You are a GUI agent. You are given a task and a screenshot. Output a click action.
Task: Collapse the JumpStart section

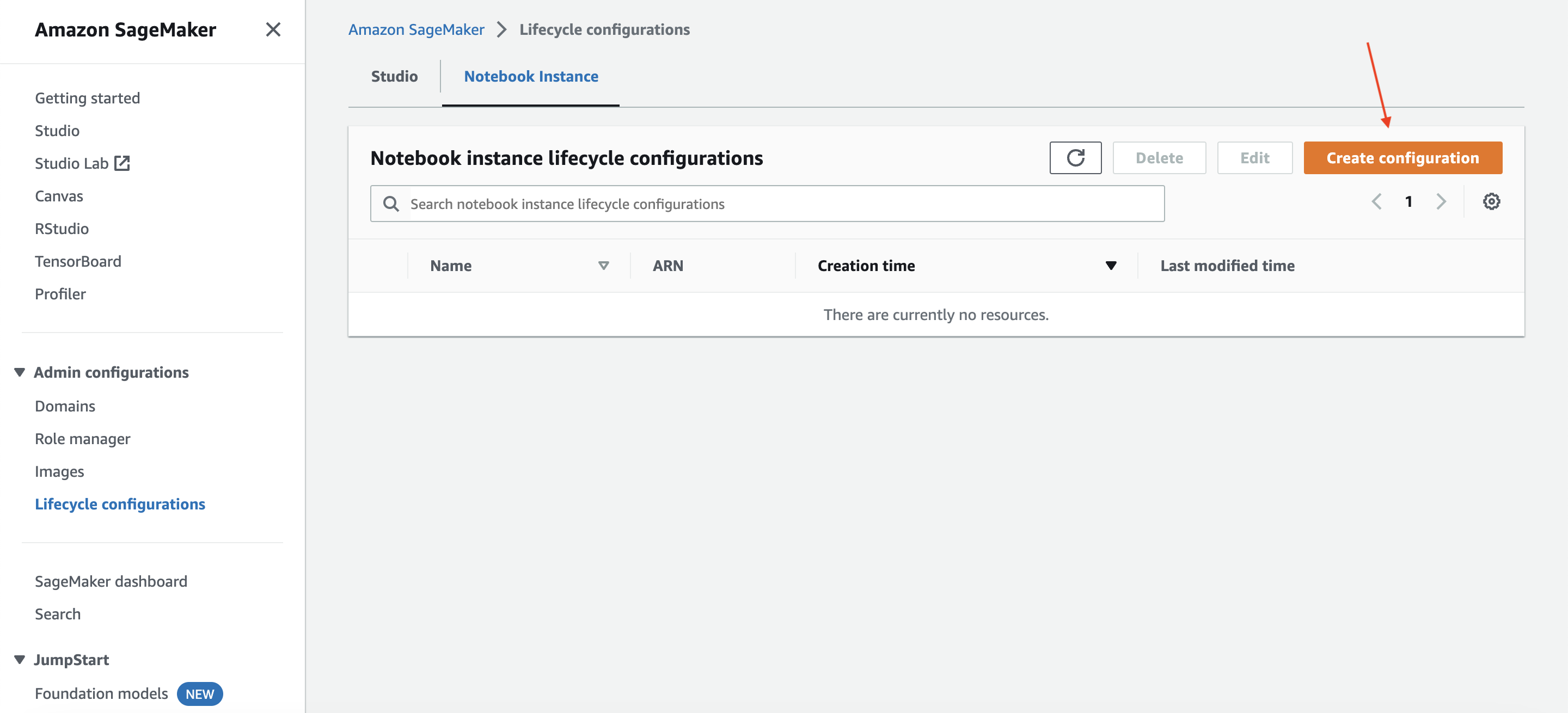(x=19, y=660)
